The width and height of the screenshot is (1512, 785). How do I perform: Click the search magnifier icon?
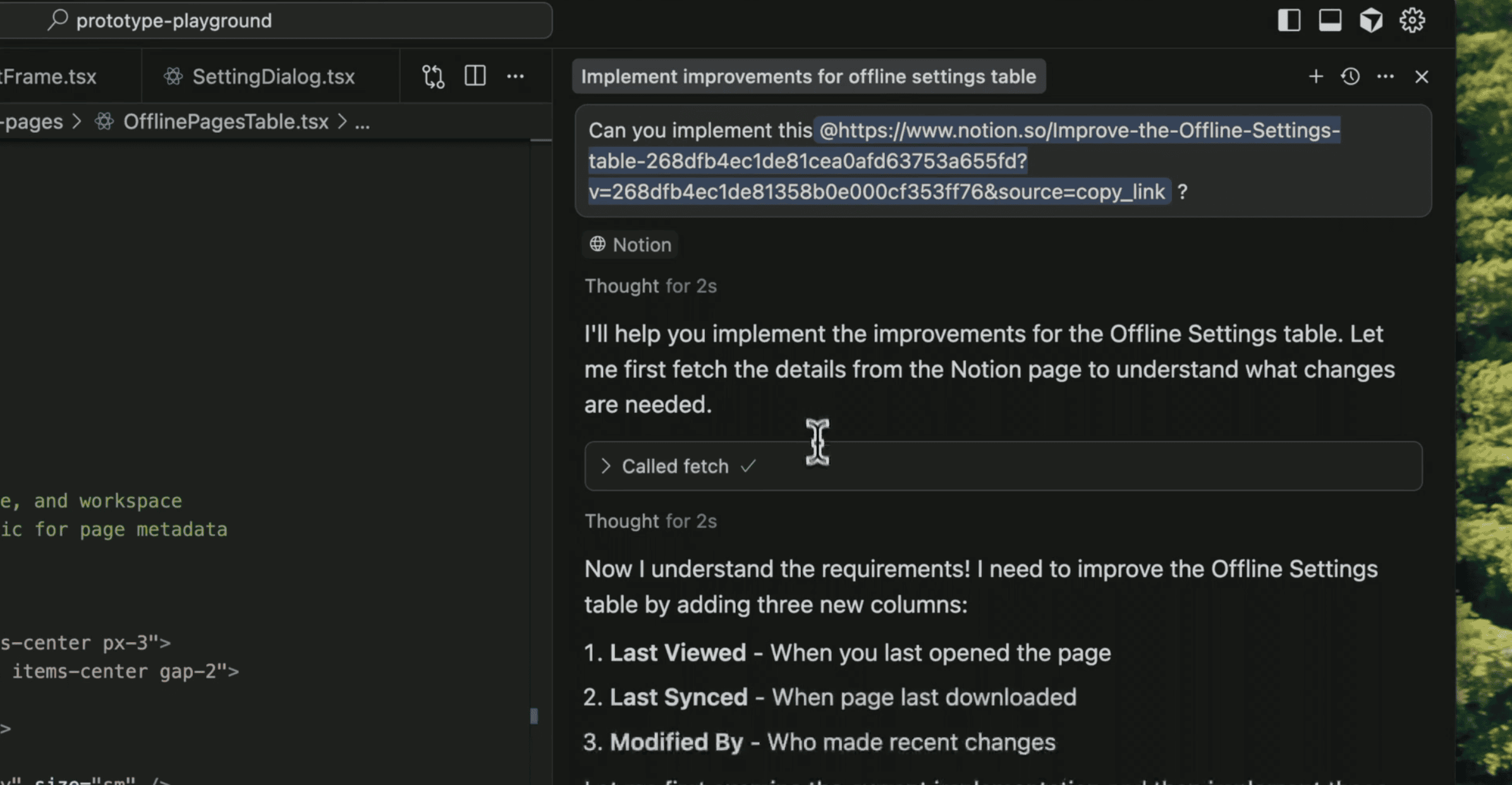click(x=58, y=20)
